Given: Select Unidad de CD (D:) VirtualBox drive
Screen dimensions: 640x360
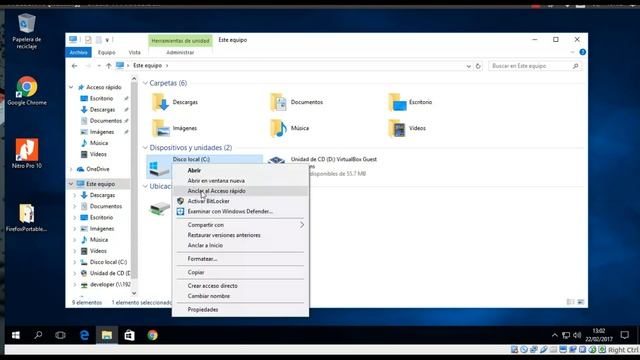Looking at the screenshot, I should pyautogui.click(x=333, y=159).
